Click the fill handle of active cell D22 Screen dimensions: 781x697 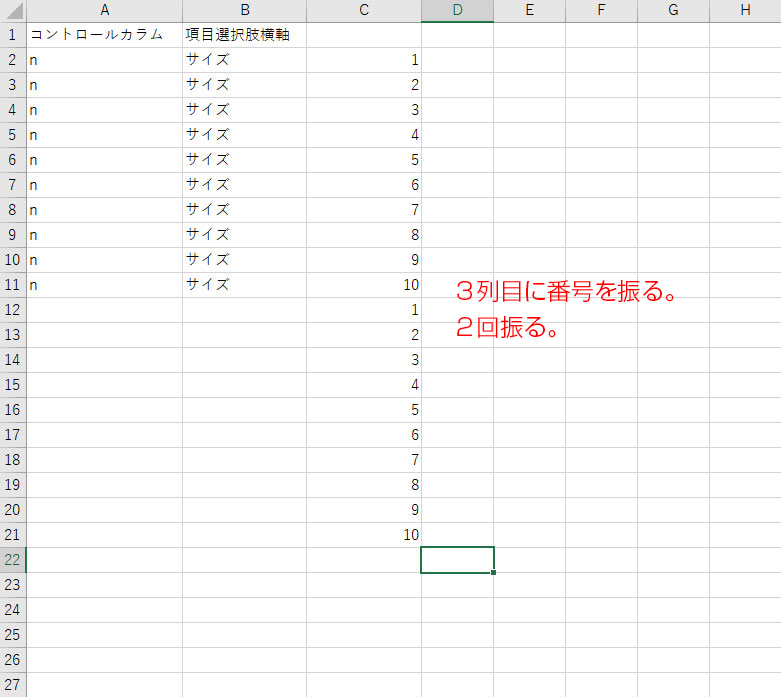[x=494, y=573]
